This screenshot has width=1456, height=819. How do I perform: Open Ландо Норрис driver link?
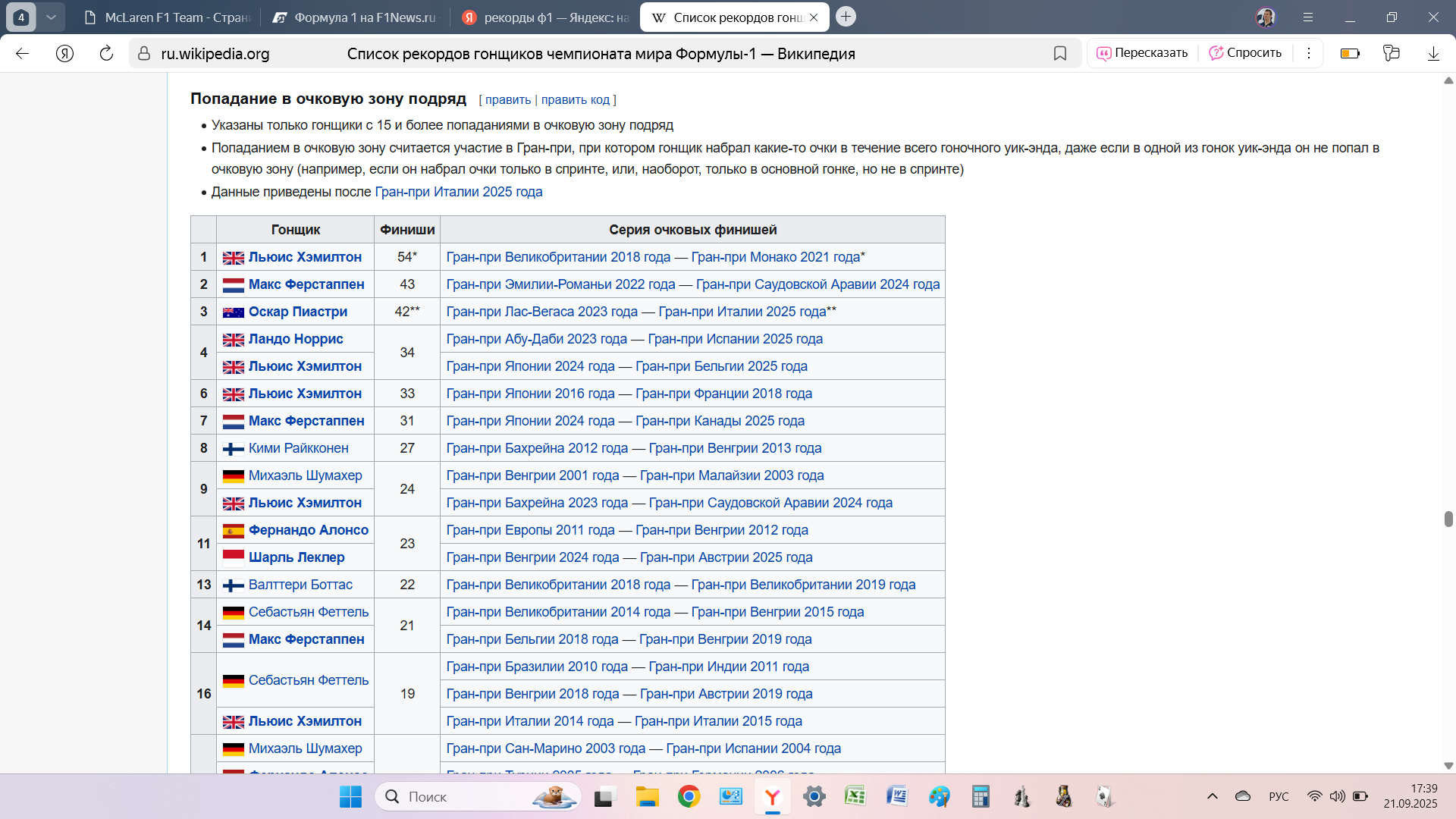pos(296,339)
